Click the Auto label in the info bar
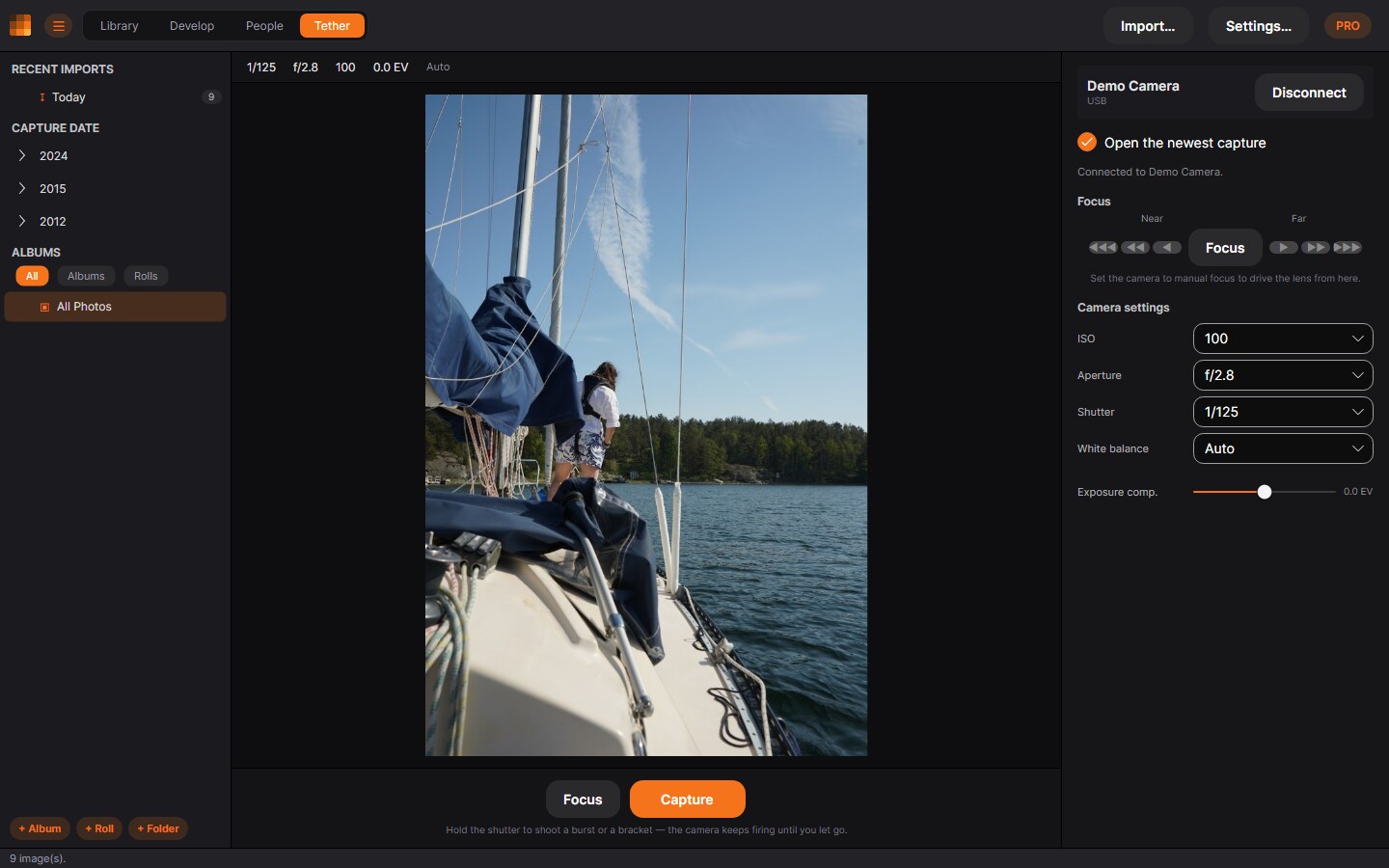The width and height of the screenshot is (1389, 868). [438, 68]
